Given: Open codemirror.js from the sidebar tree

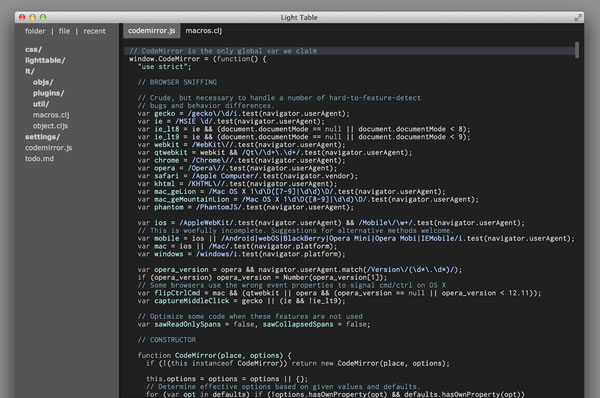Looking at the screenshot, I should (x=49, y=148).
